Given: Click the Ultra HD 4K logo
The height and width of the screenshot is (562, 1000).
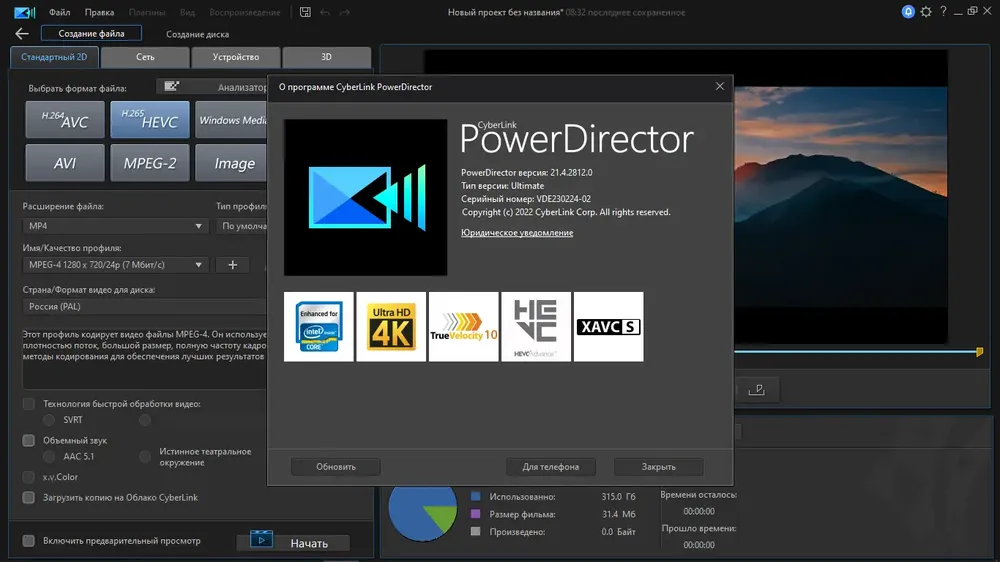Looking at the screenshot, I should point(391,327).
